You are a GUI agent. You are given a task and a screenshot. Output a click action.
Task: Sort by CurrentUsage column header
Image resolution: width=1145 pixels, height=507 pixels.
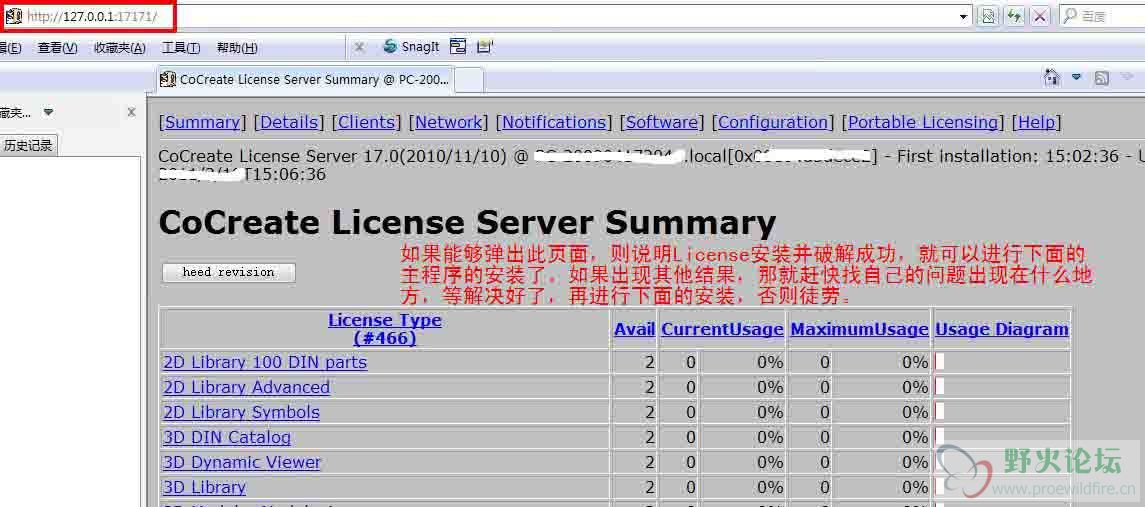[x=722, y=329]
